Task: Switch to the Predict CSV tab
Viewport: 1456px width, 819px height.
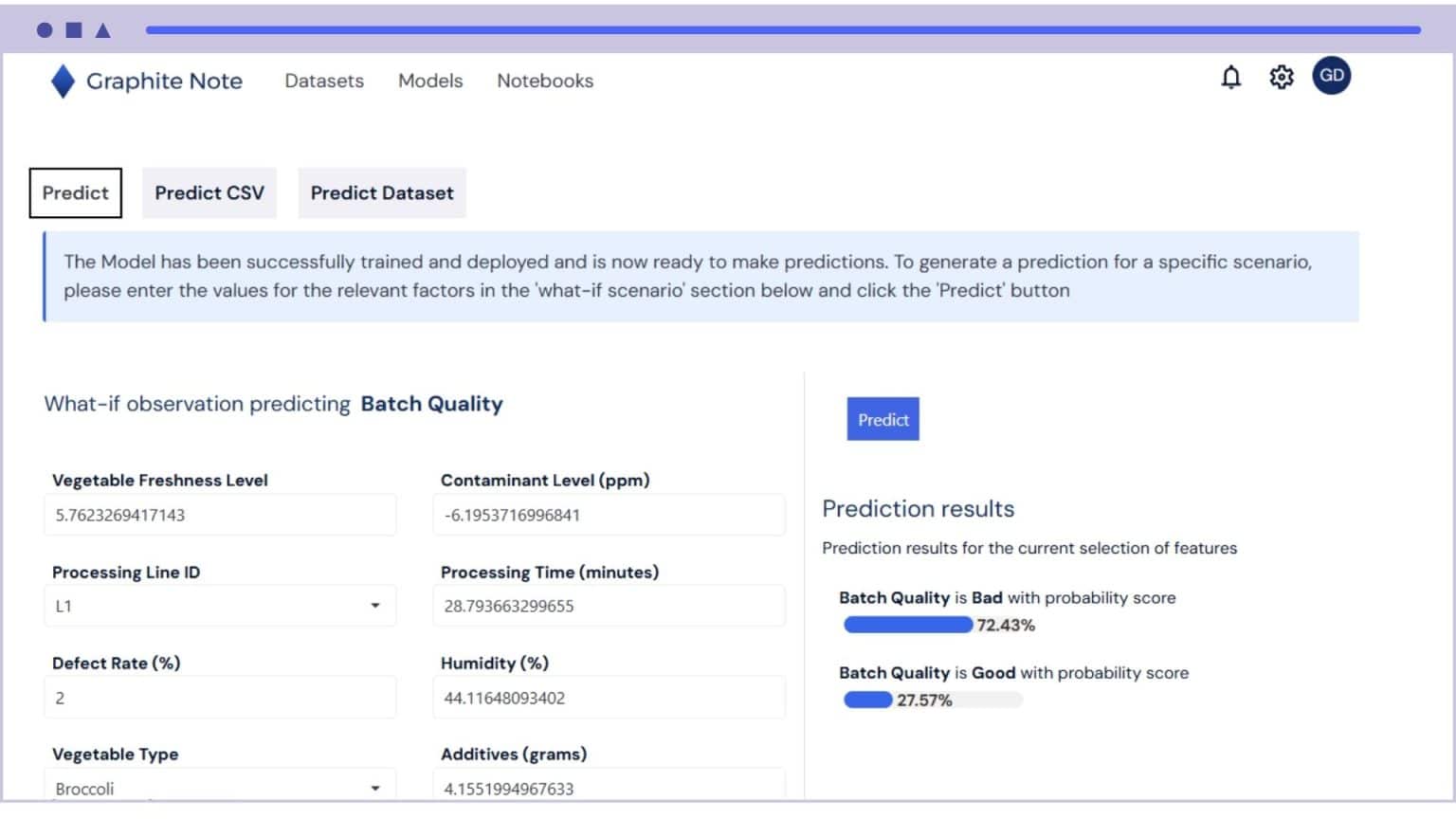Action: click(x=209, y=192)
